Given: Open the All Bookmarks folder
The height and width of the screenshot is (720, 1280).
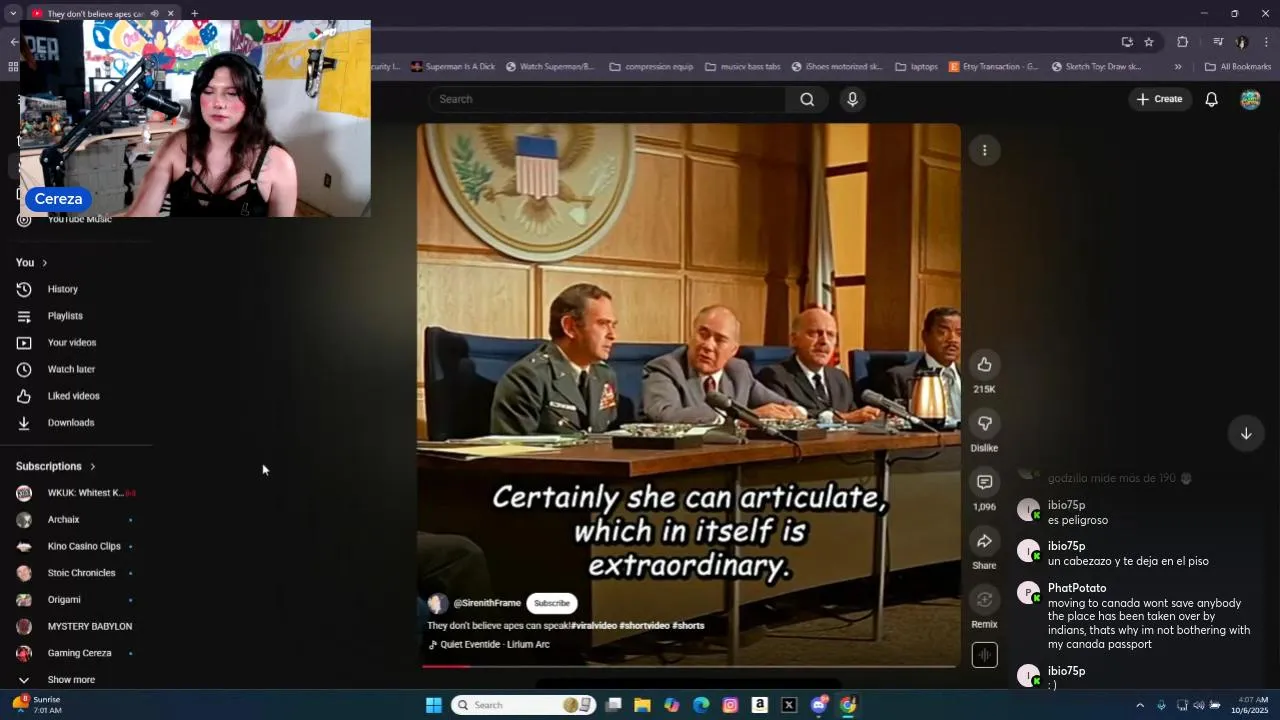Looking at the screenshot, I should tap(1238, 67).
